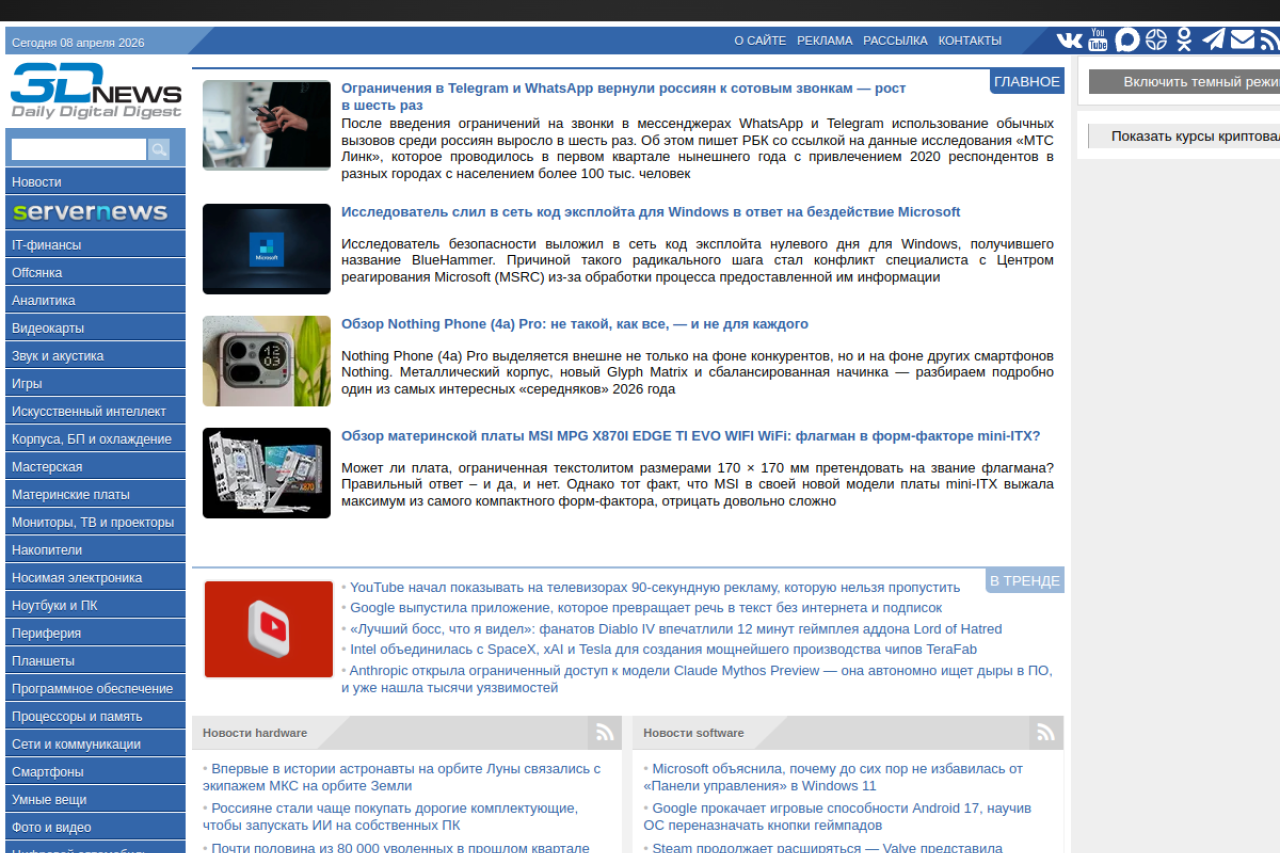The height and width of the screenshot is (853, 1280).
Task: Click the email envelope icon
Action: [x=1242, y=40]
